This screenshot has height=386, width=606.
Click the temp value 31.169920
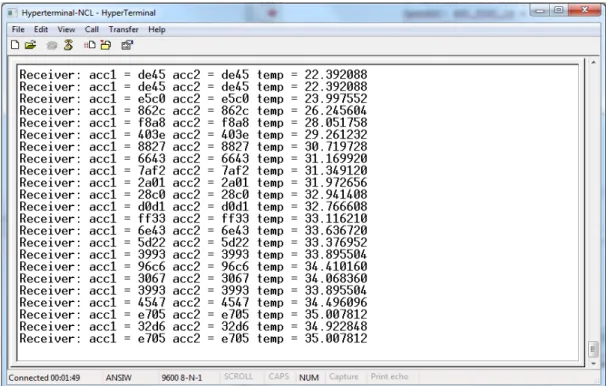coord(335,158)
